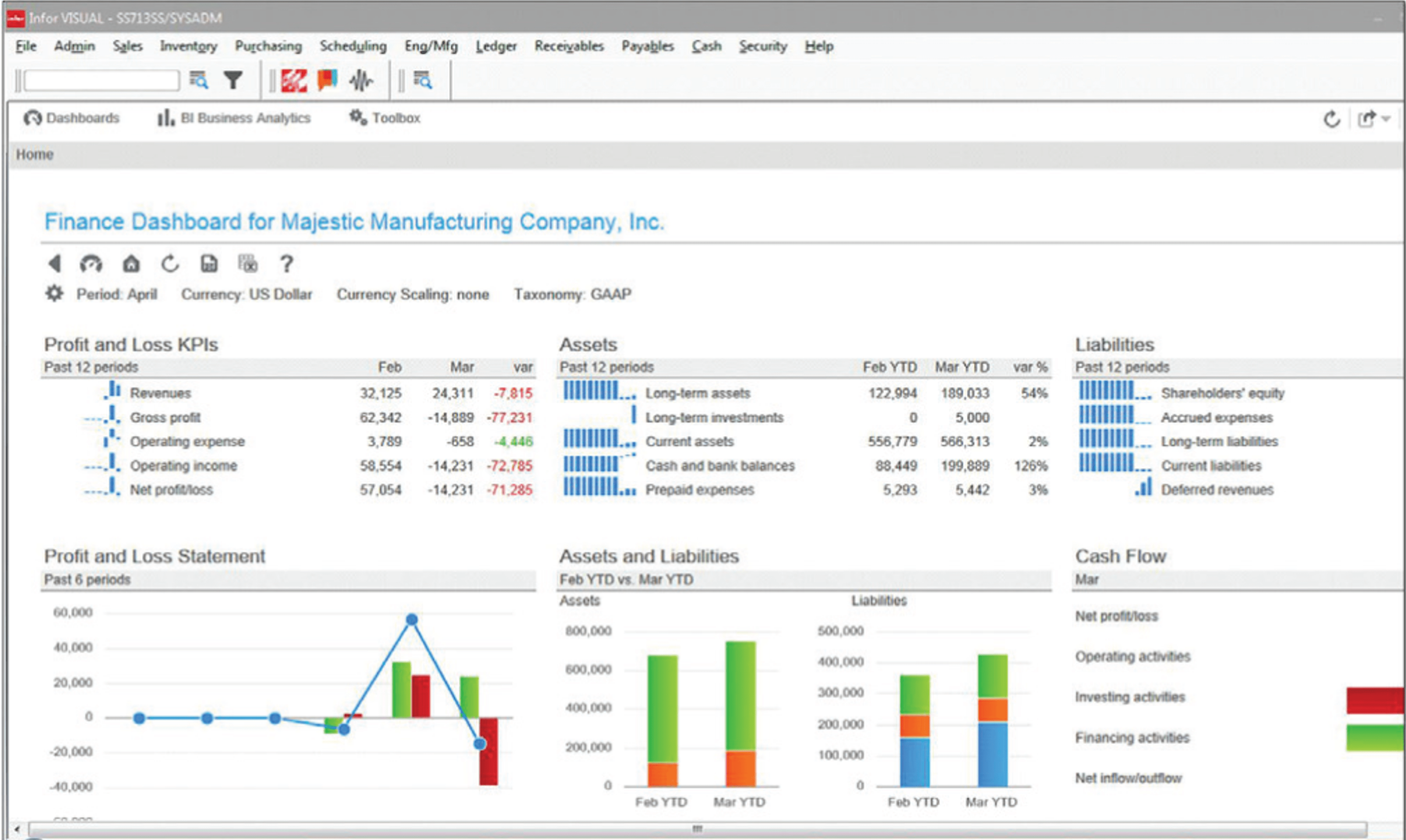Image resolution: width=1406 pixels, height=840 pixels.
Task: Click the orange and blue flag icon
Action: click(x=327, y=80)
